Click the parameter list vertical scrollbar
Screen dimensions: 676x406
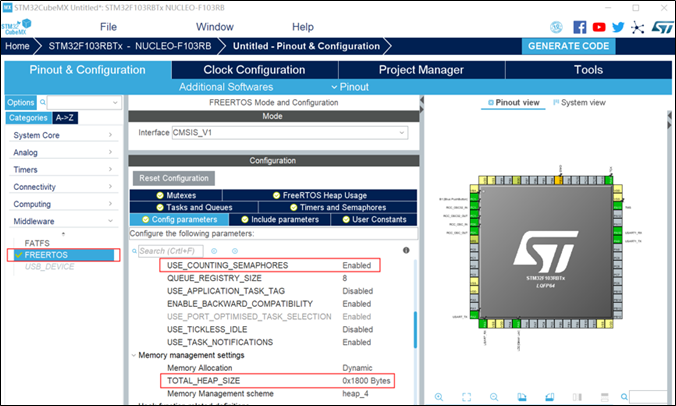[415, 330]
